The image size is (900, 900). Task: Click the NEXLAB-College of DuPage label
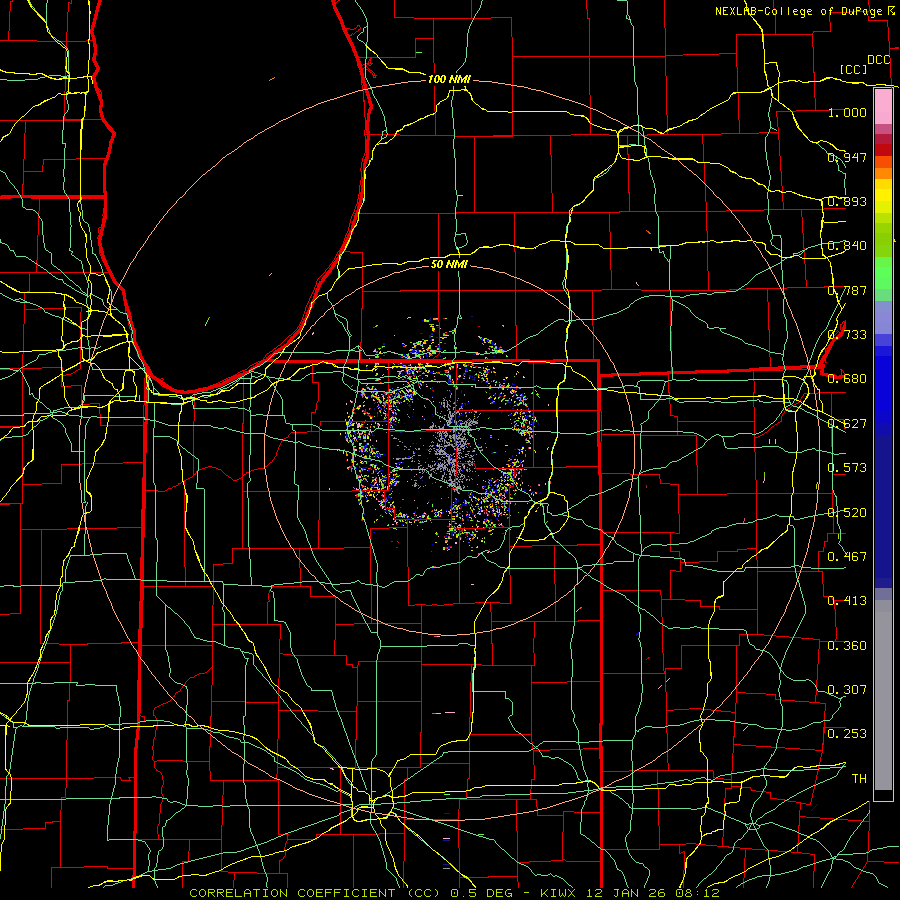[x=798, y=11]
